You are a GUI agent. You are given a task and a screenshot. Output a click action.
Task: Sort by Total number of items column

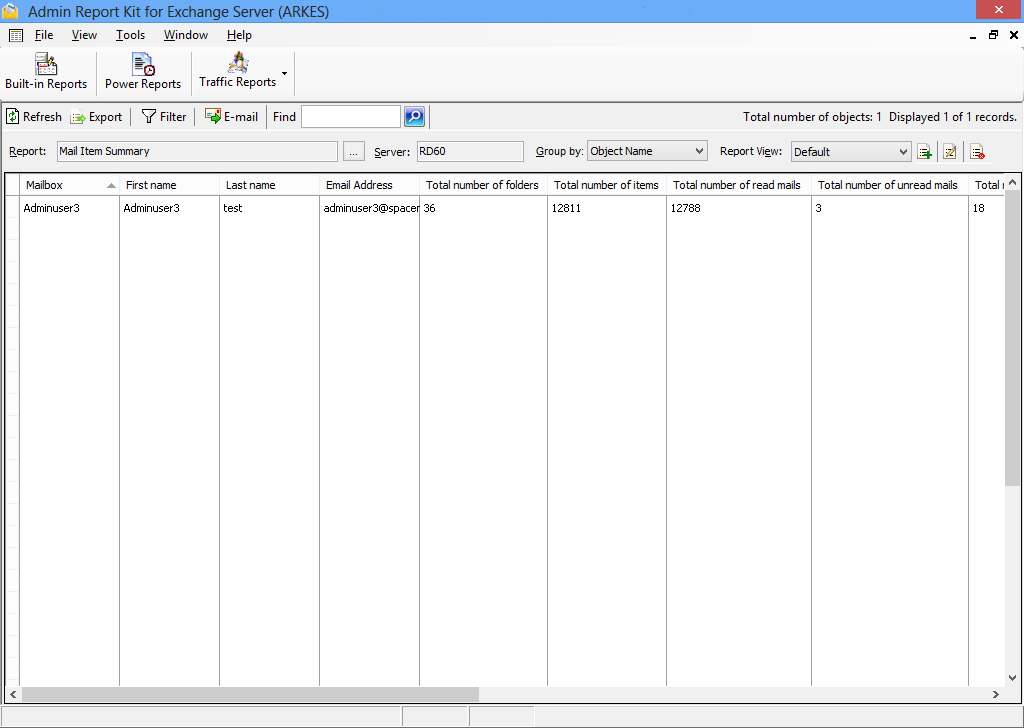click(x=607, y=185)
